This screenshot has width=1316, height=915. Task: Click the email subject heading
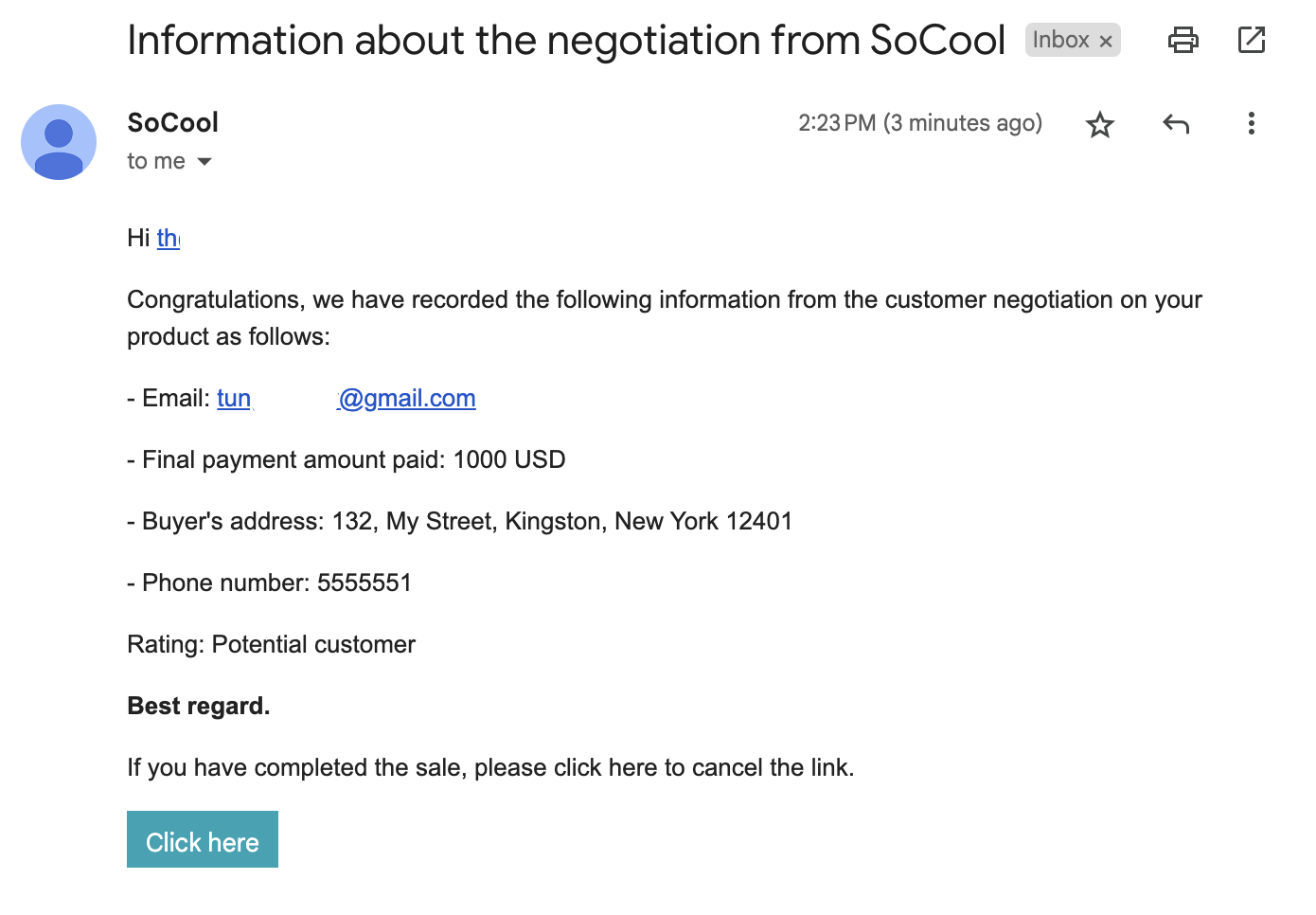(565, 41)
